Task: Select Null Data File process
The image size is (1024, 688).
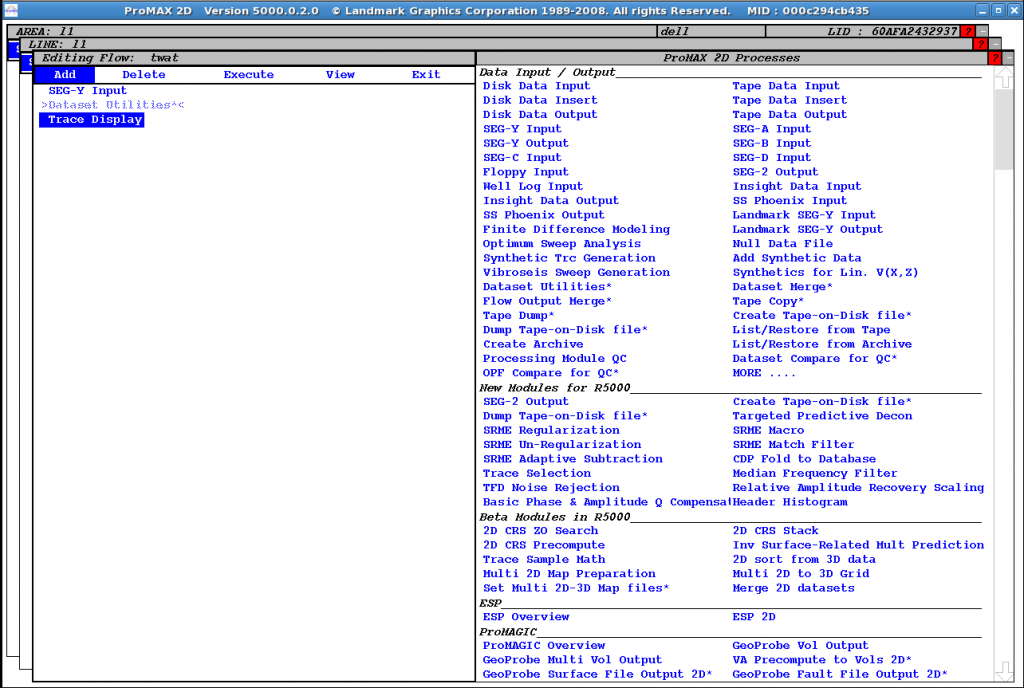Action: click(x=782, y=243)
